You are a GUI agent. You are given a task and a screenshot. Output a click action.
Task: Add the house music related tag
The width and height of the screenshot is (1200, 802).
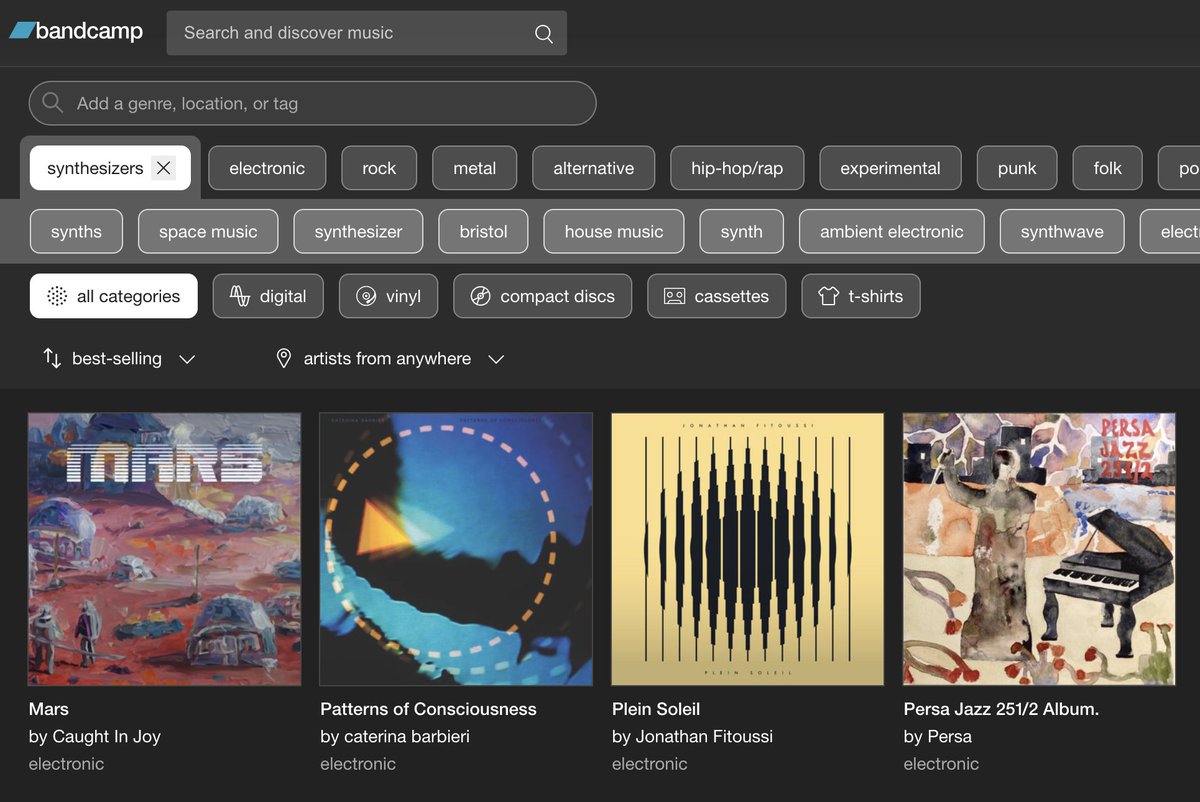point(614,231)
